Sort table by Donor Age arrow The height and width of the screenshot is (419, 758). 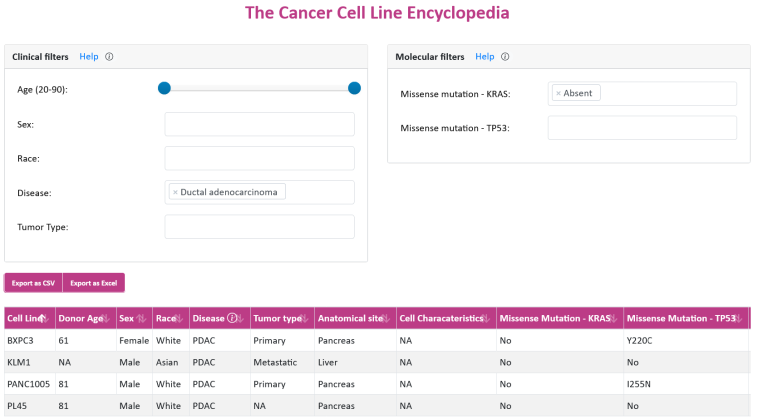(105, 319)
